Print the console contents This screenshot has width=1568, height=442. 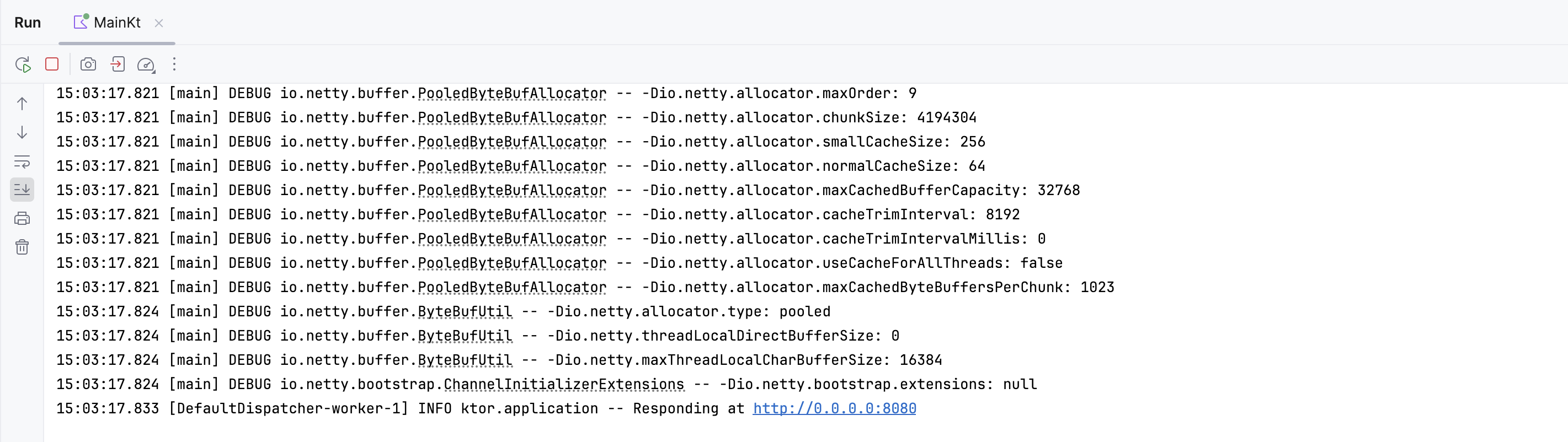(x=22, y=218)
